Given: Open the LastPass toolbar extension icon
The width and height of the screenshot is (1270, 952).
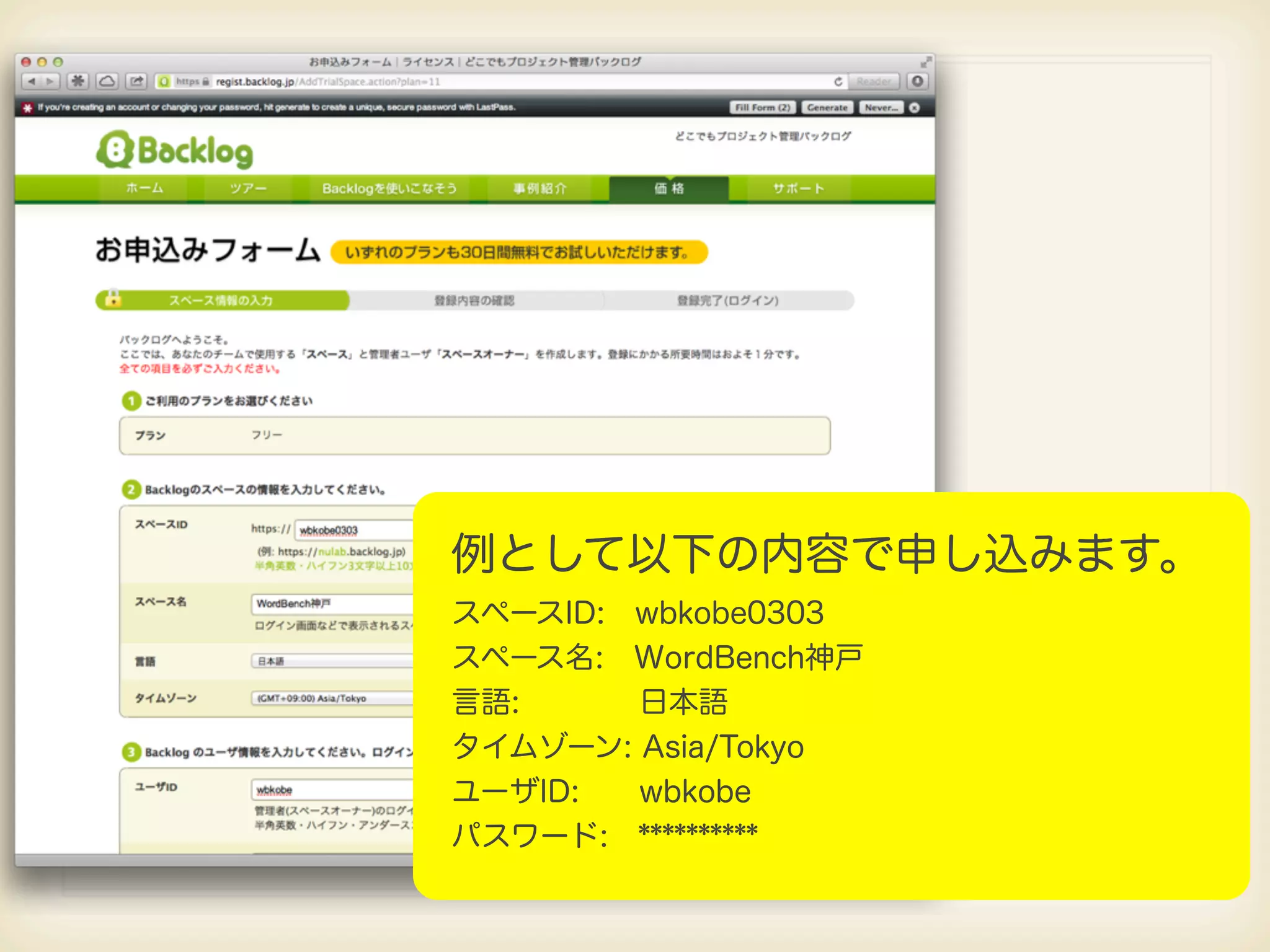Looking at the screenshot, I should coord(78,81).
